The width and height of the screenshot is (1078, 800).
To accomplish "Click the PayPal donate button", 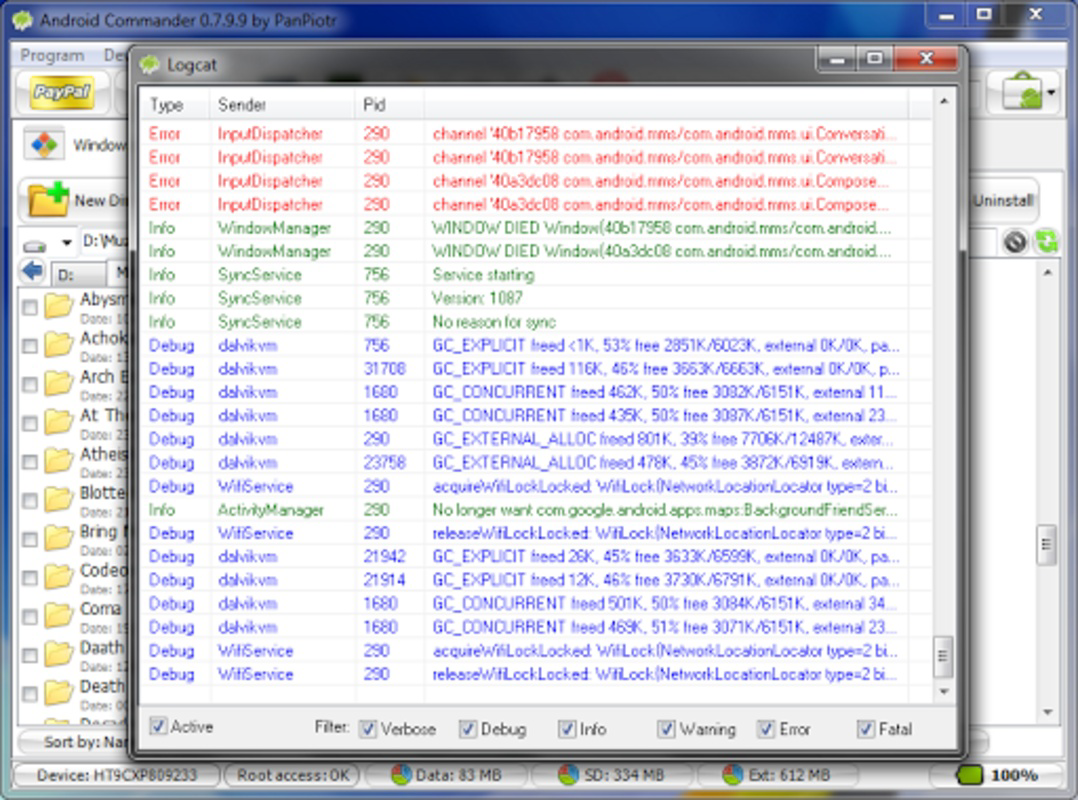I will pyautogui.click(x=61, y=92).
